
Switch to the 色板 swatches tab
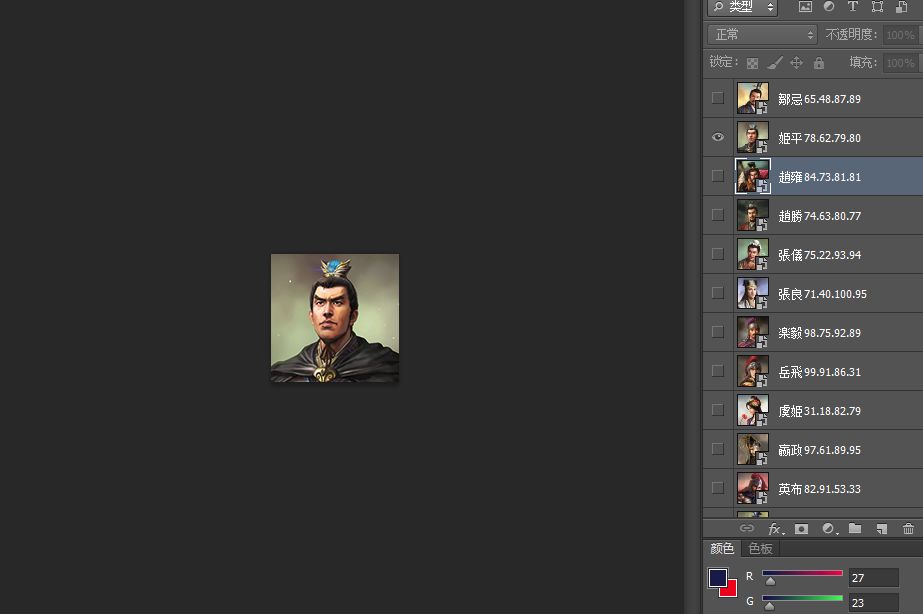point(760,549)
